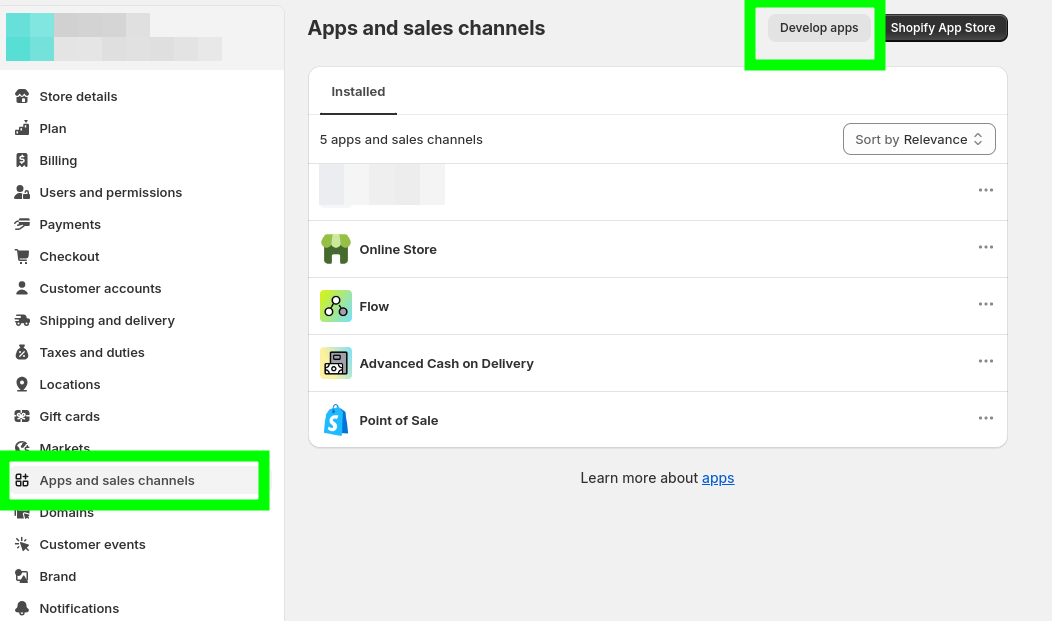Click the Store details shop icon

(x=22, y=97)
